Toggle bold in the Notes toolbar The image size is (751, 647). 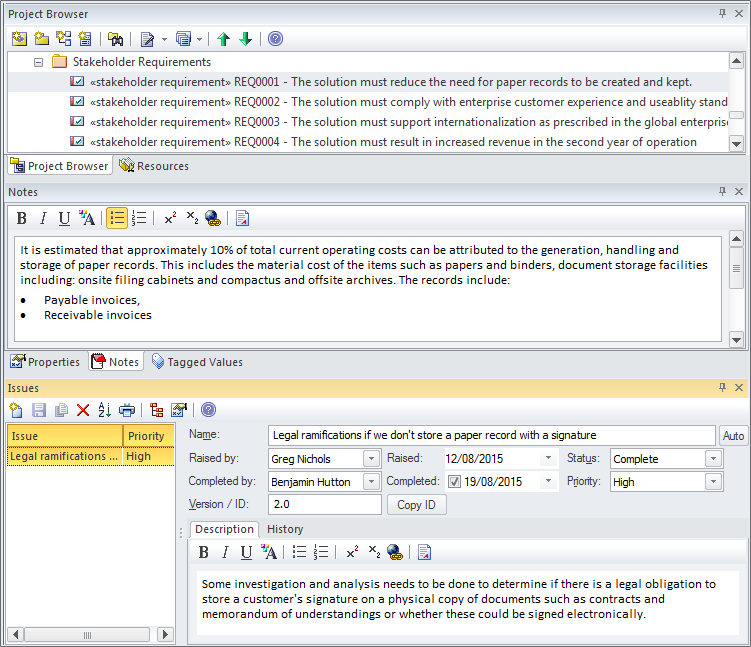coord(22,218)
